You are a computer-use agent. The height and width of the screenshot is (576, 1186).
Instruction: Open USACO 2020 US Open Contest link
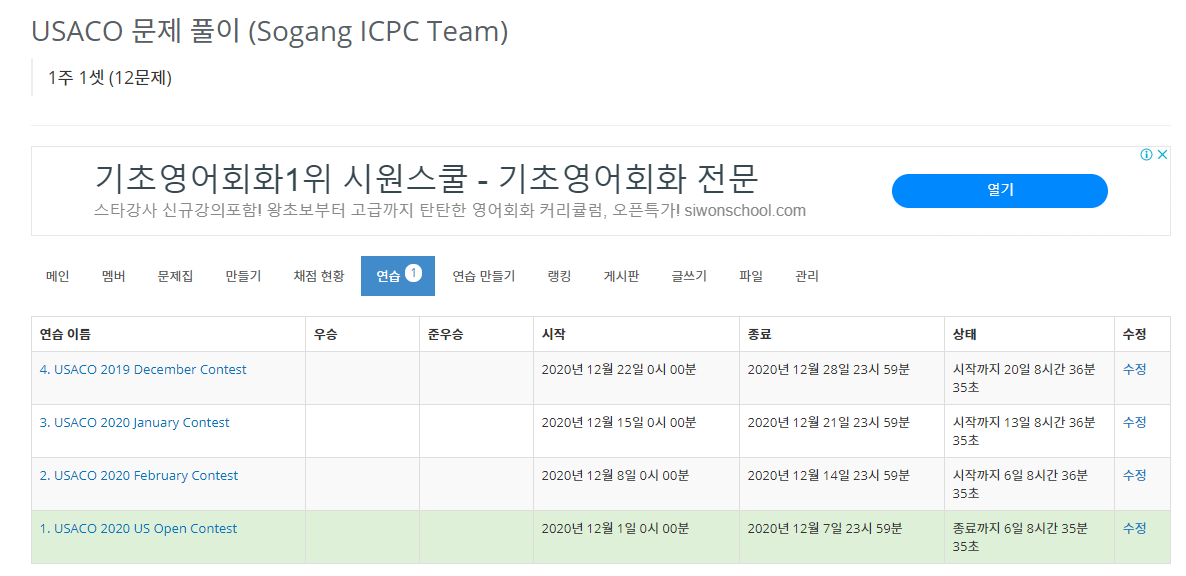[138, 528]
